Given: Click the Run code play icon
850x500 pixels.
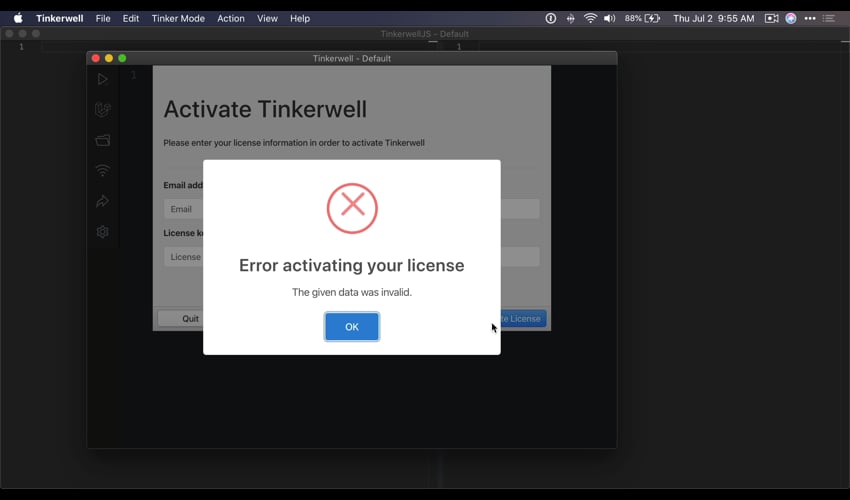Looking at the screenshot, I should coord(102,79).
